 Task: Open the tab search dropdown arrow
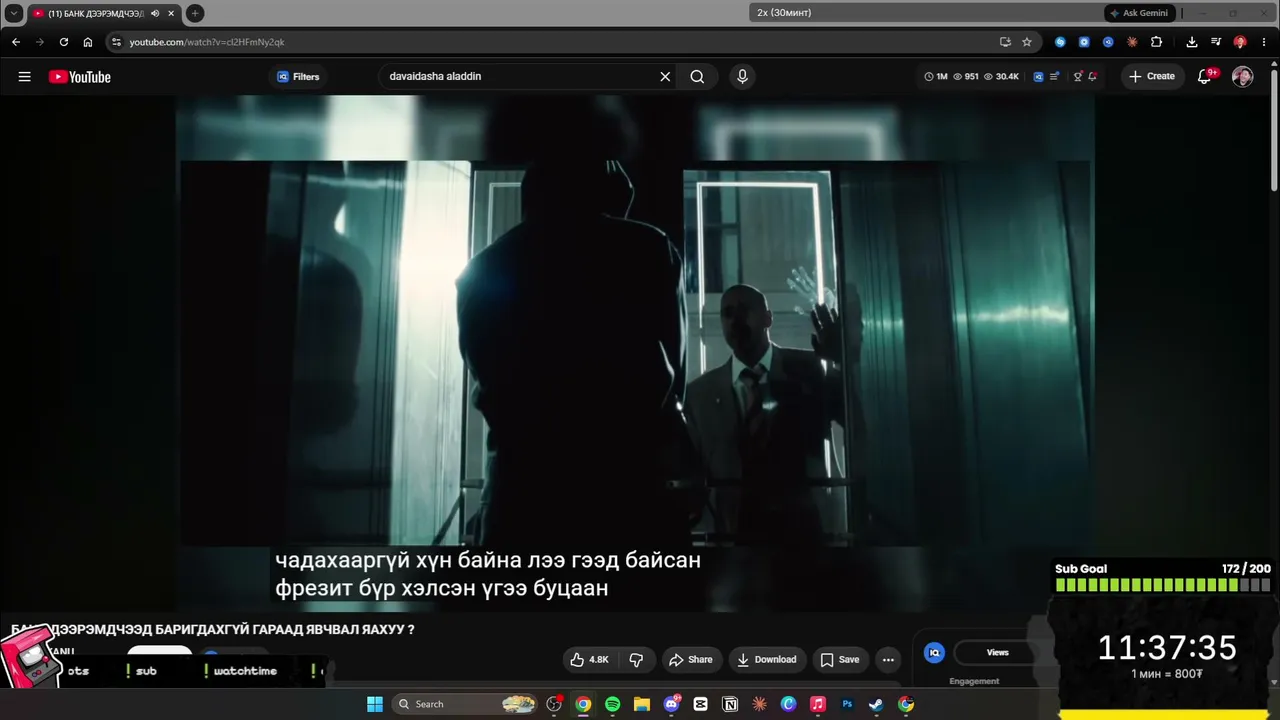coord(14,13)
